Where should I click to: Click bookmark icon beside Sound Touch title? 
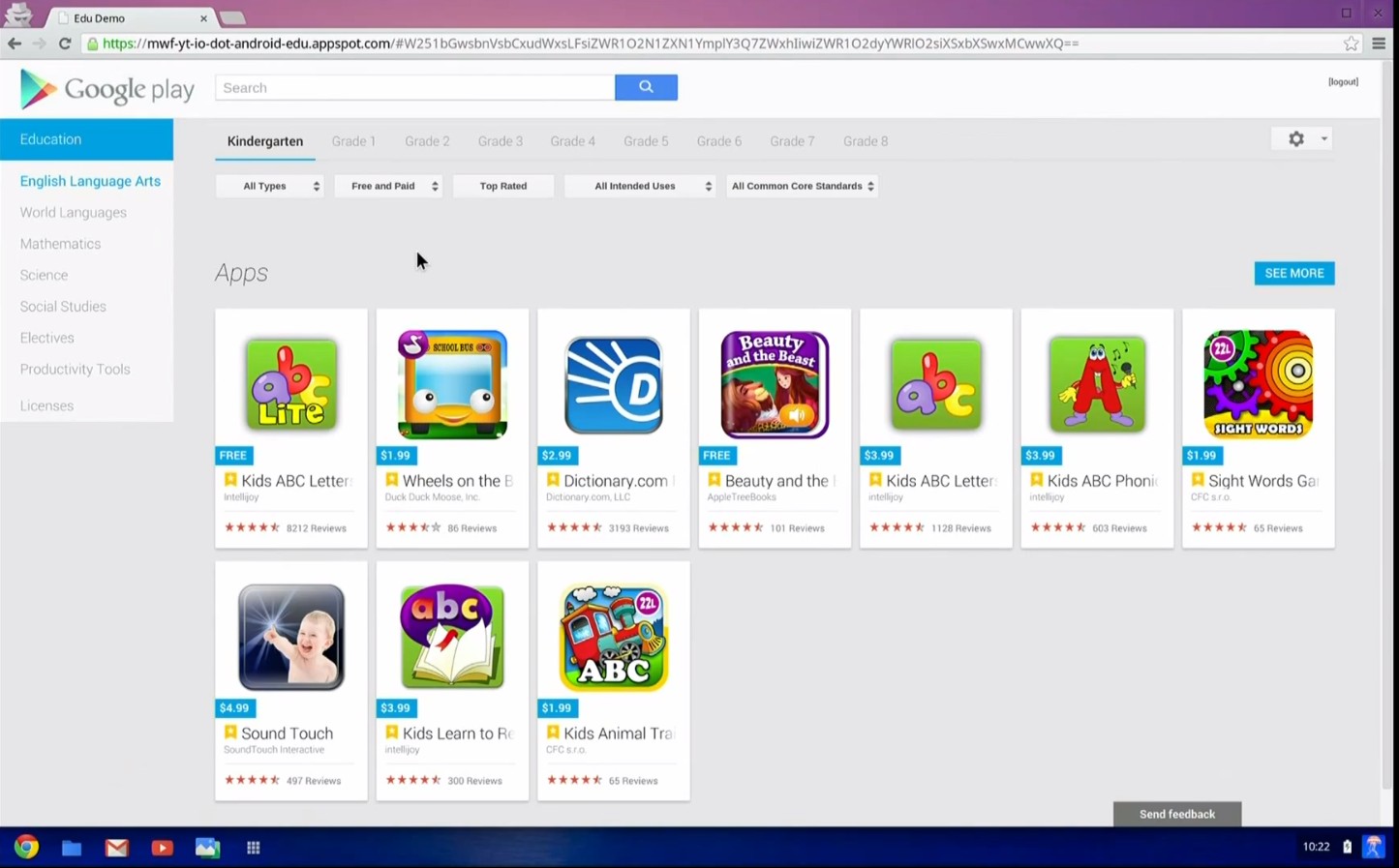[230, 733]
